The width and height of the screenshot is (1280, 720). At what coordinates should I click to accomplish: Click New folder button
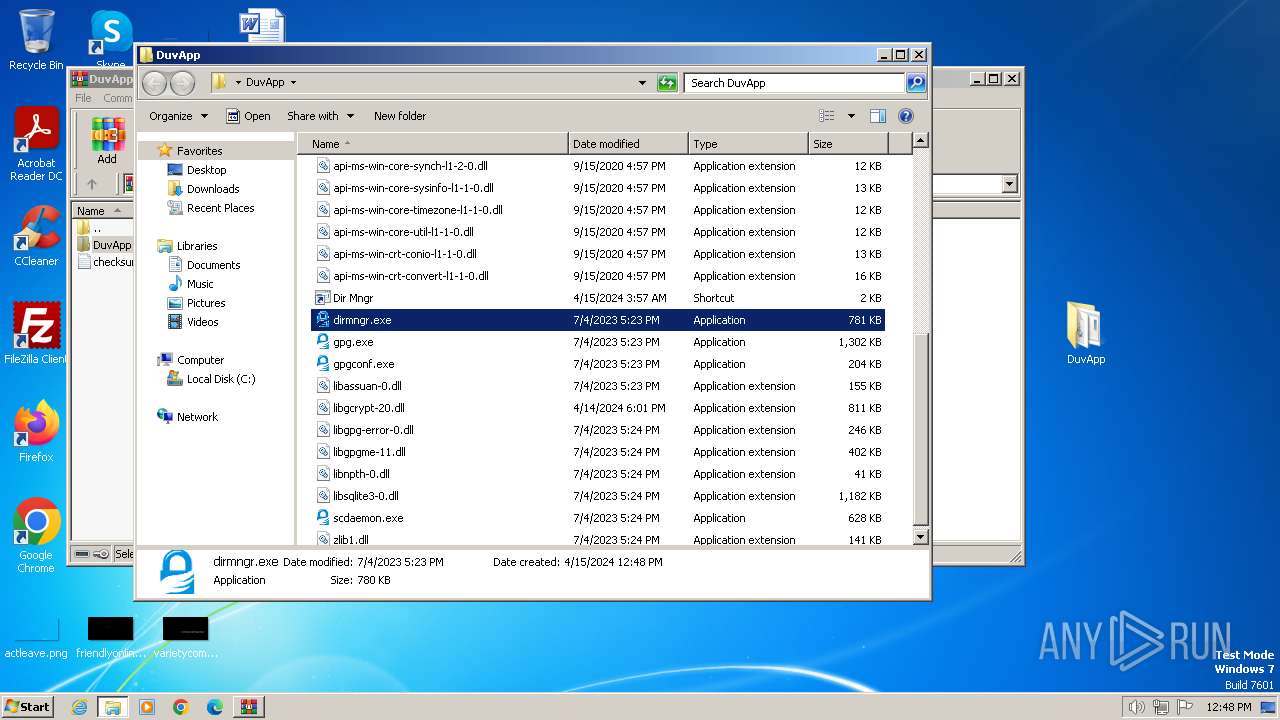[x=400, y=116]
